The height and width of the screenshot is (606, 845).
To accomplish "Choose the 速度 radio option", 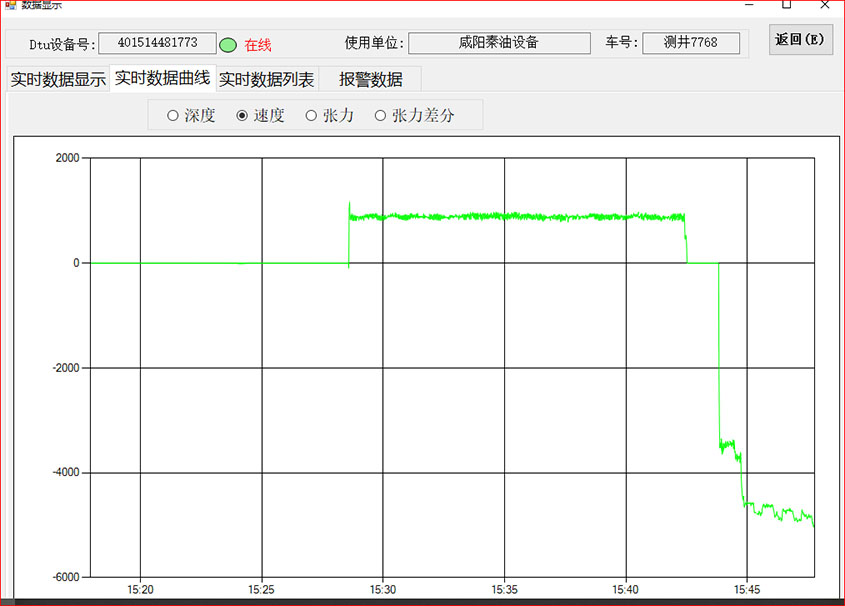I will (242, 116).
